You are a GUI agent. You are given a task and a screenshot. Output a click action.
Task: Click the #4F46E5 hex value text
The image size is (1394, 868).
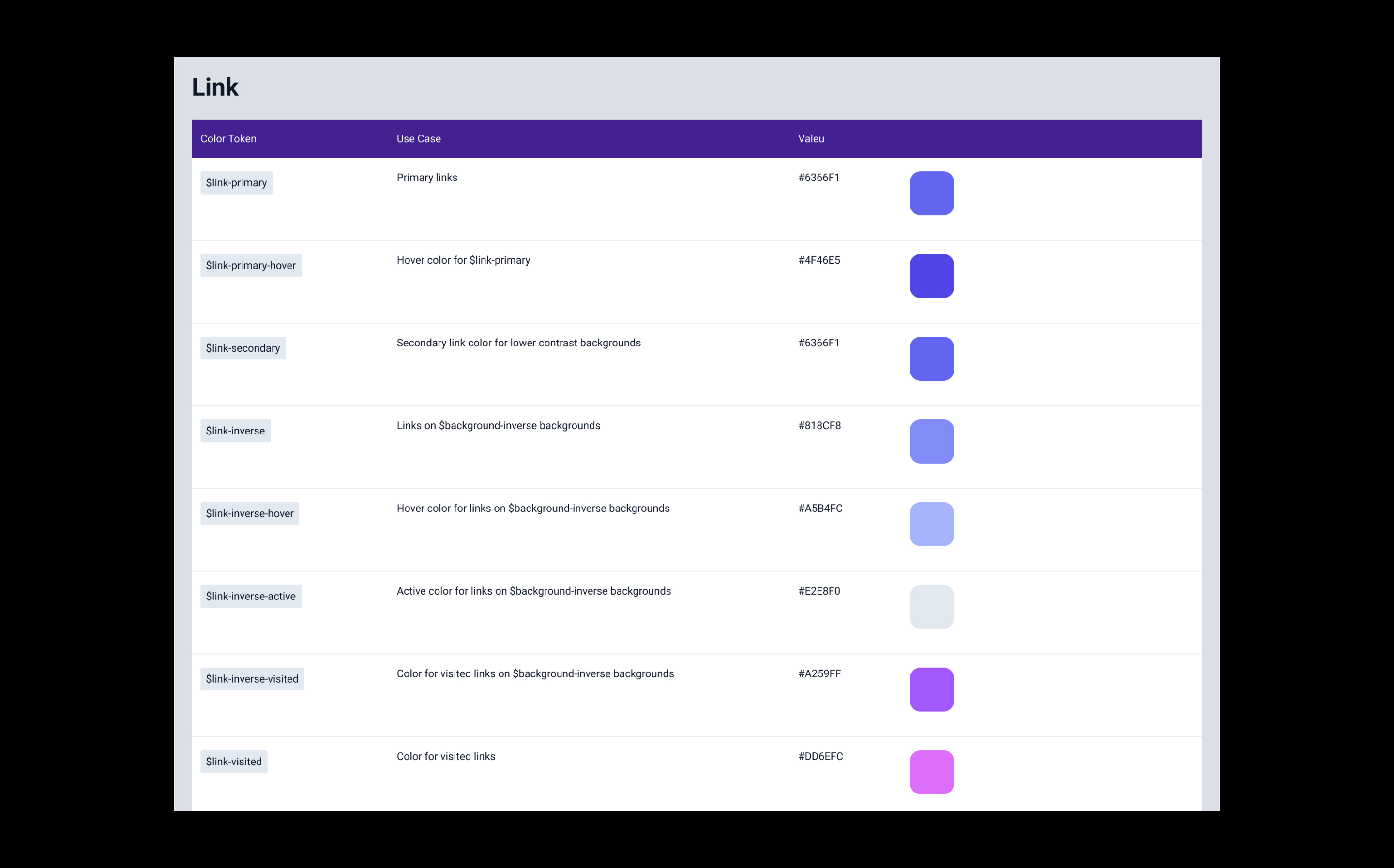(818, 260)
